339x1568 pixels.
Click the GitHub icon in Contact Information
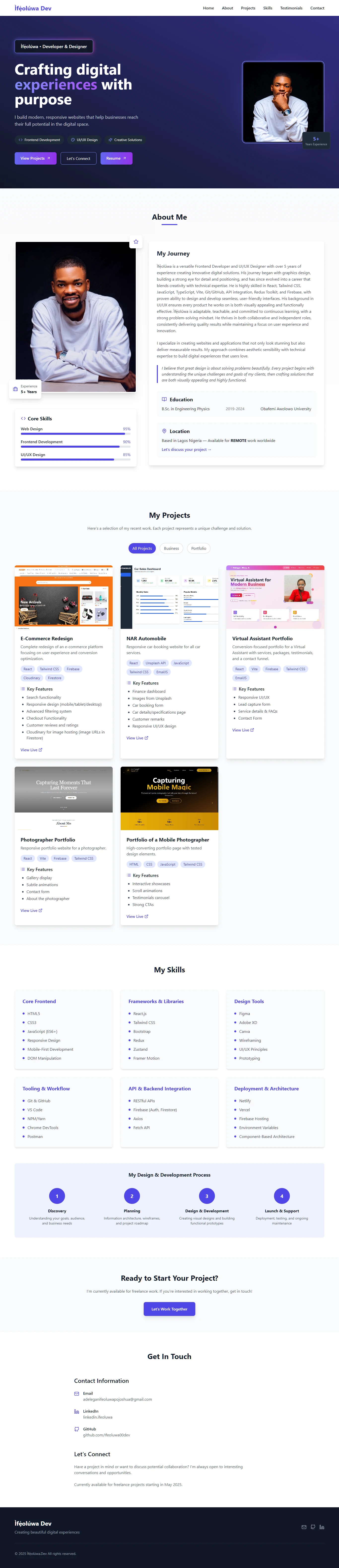point(77,1429)
